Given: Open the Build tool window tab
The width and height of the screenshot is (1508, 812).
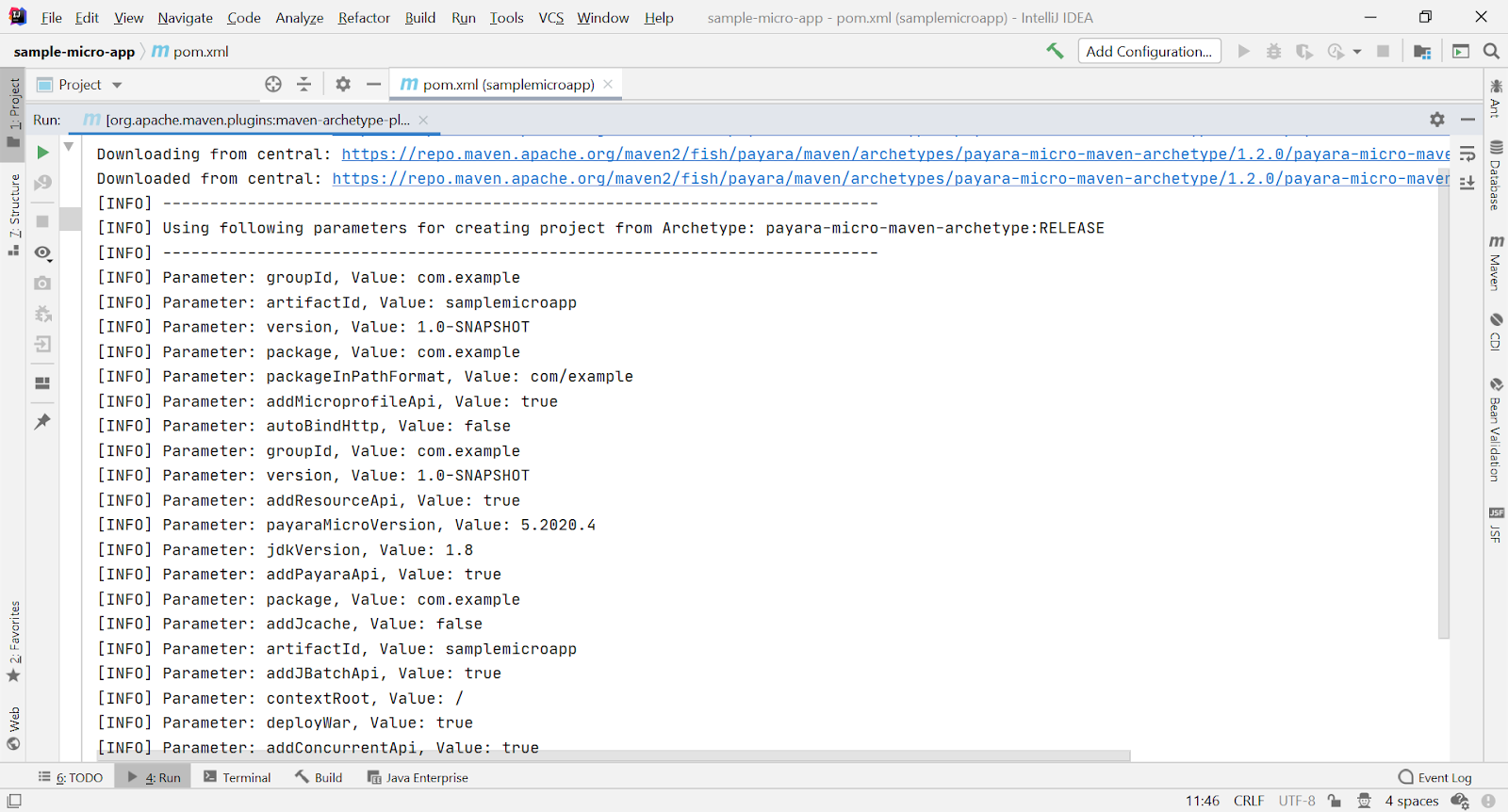Looking at the screenshot, I should tap(319, 777).
